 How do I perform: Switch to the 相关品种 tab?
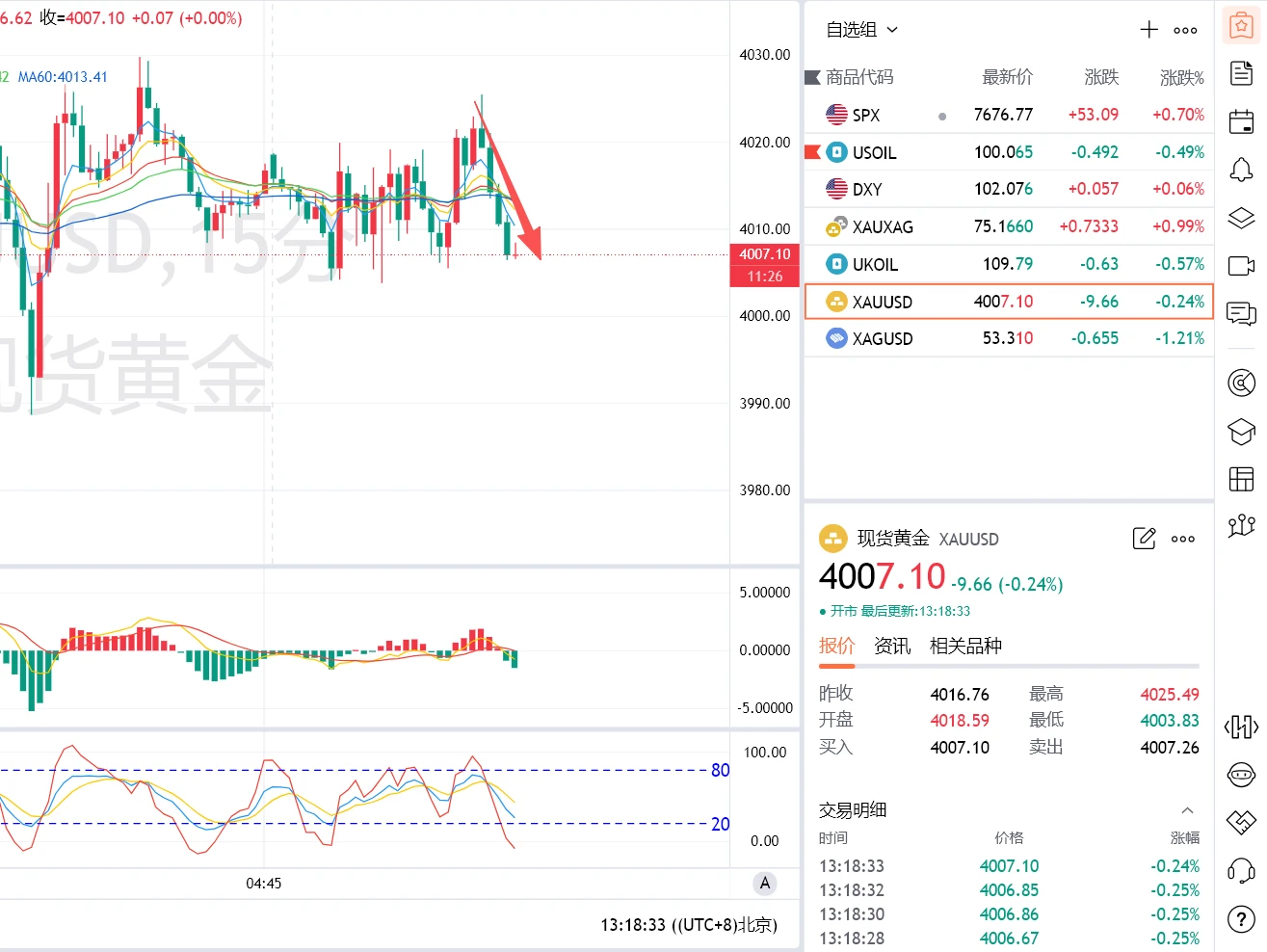tap(965, 646)
